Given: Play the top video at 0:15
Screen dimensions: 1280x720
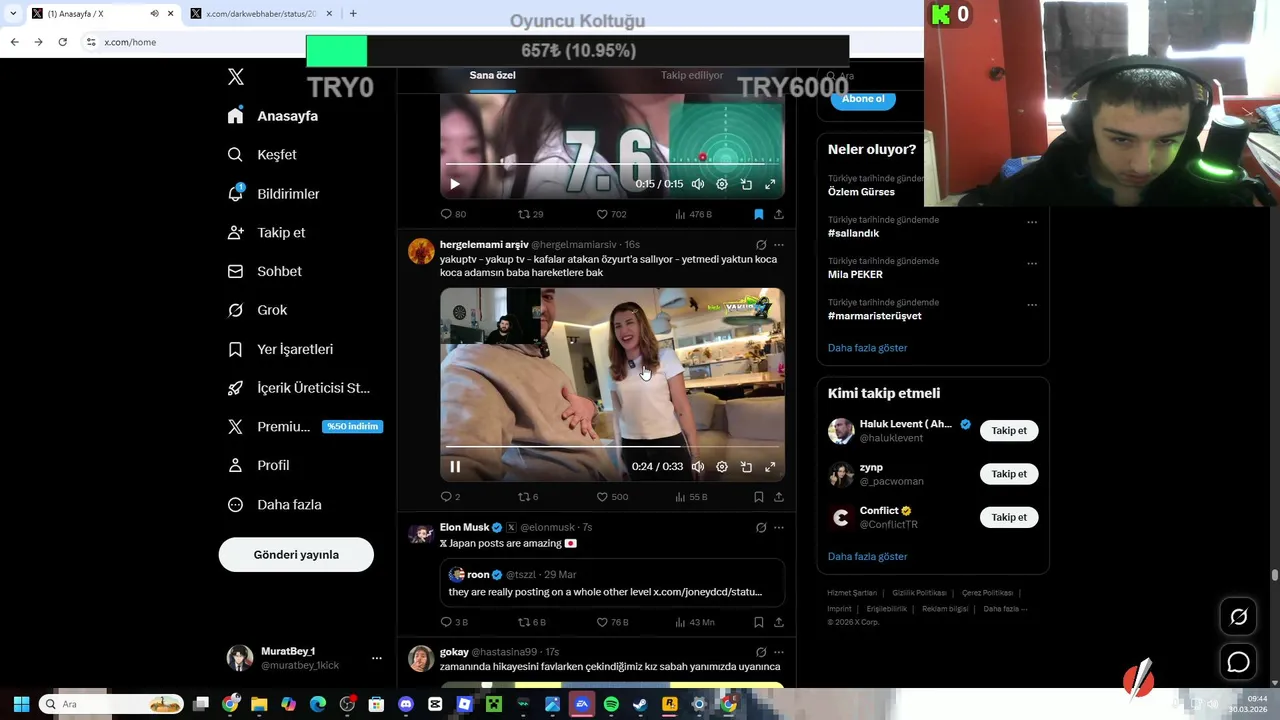Looking at the screenshot, I should pos(455,184).
